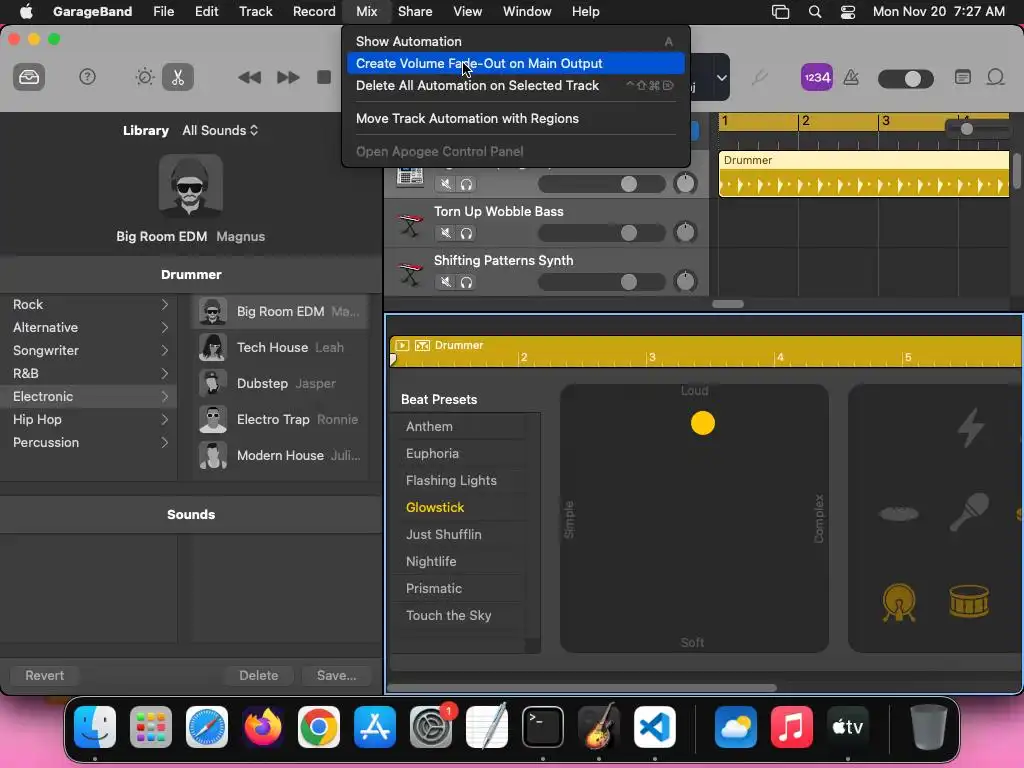Open GarageBand guitar icon in Dock
The height and width of the screenshot is (768, 1024).
[598, 727]
